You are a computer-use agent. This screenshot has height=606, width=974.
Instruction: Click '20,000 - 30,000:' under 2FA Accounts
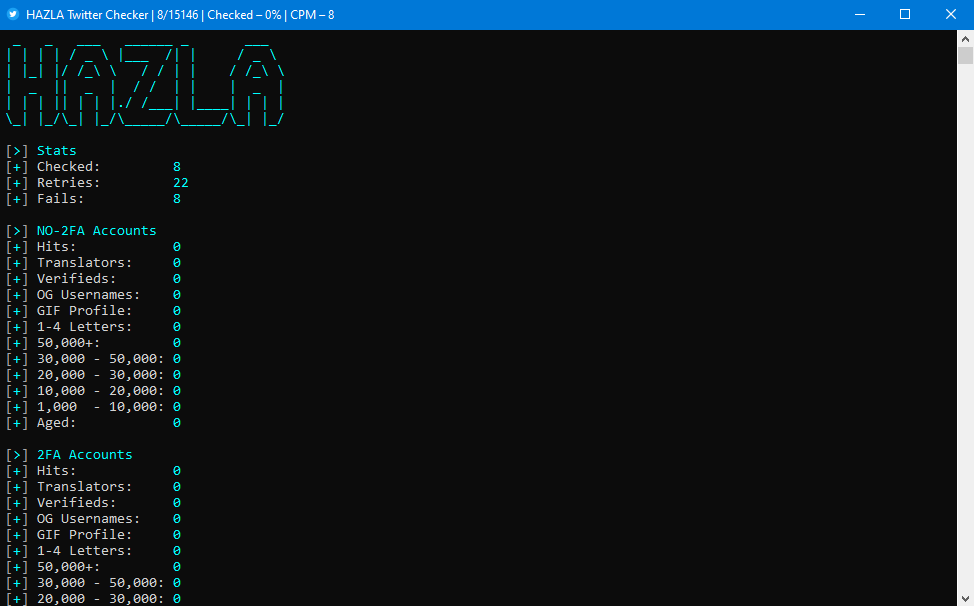click(101, 599)
